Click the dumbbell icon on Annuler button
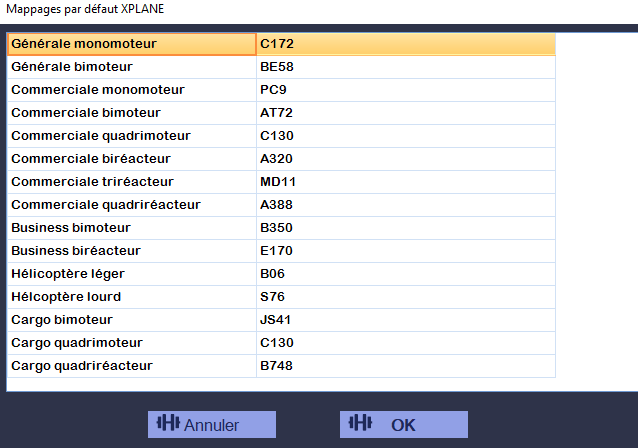Viewport: 638px width, 448px height. point(168,423)
